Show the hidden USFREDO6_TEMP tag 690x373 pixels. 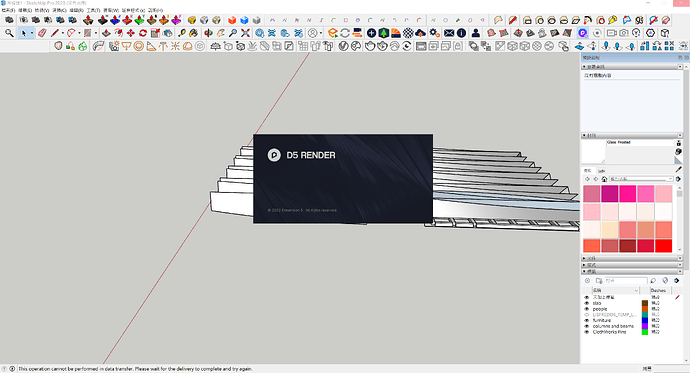pyautogui.click(x=586, y=315)
